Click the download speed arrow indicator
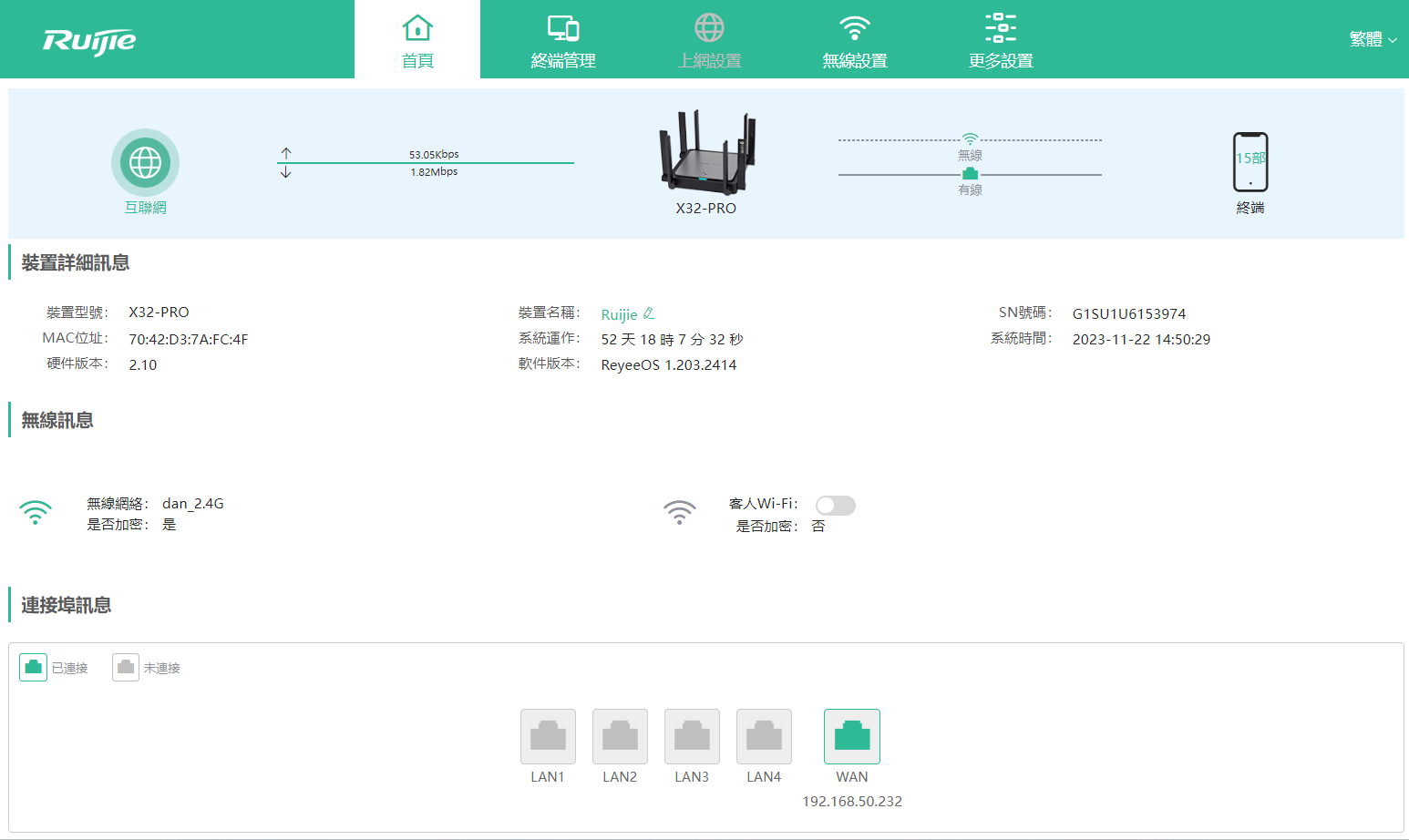1409x840 pixels. point(285,171)
